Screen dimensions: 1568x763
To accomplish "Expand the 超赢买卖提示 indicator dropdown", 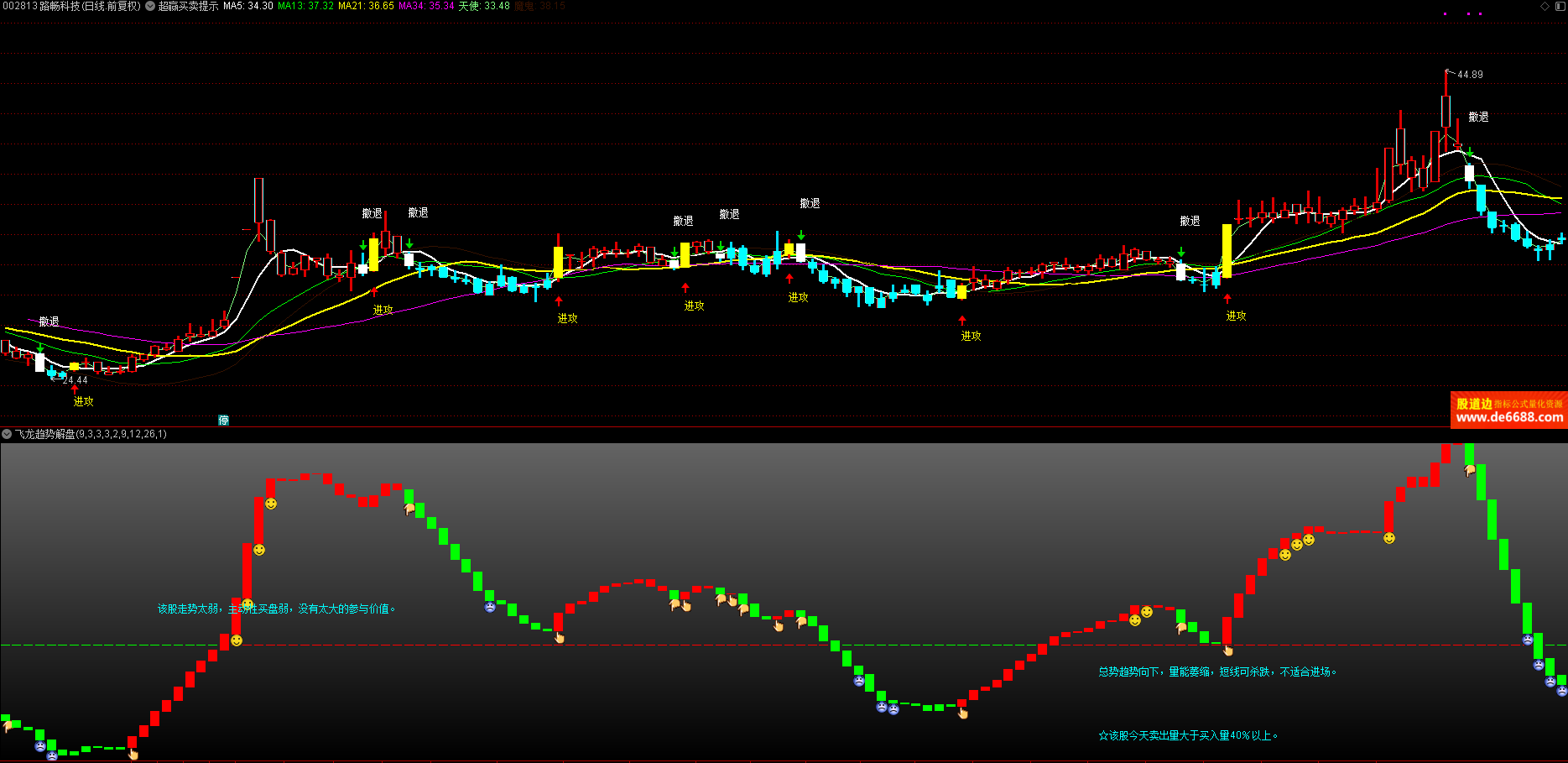I will pyautogui.click(x=150, y=6).
